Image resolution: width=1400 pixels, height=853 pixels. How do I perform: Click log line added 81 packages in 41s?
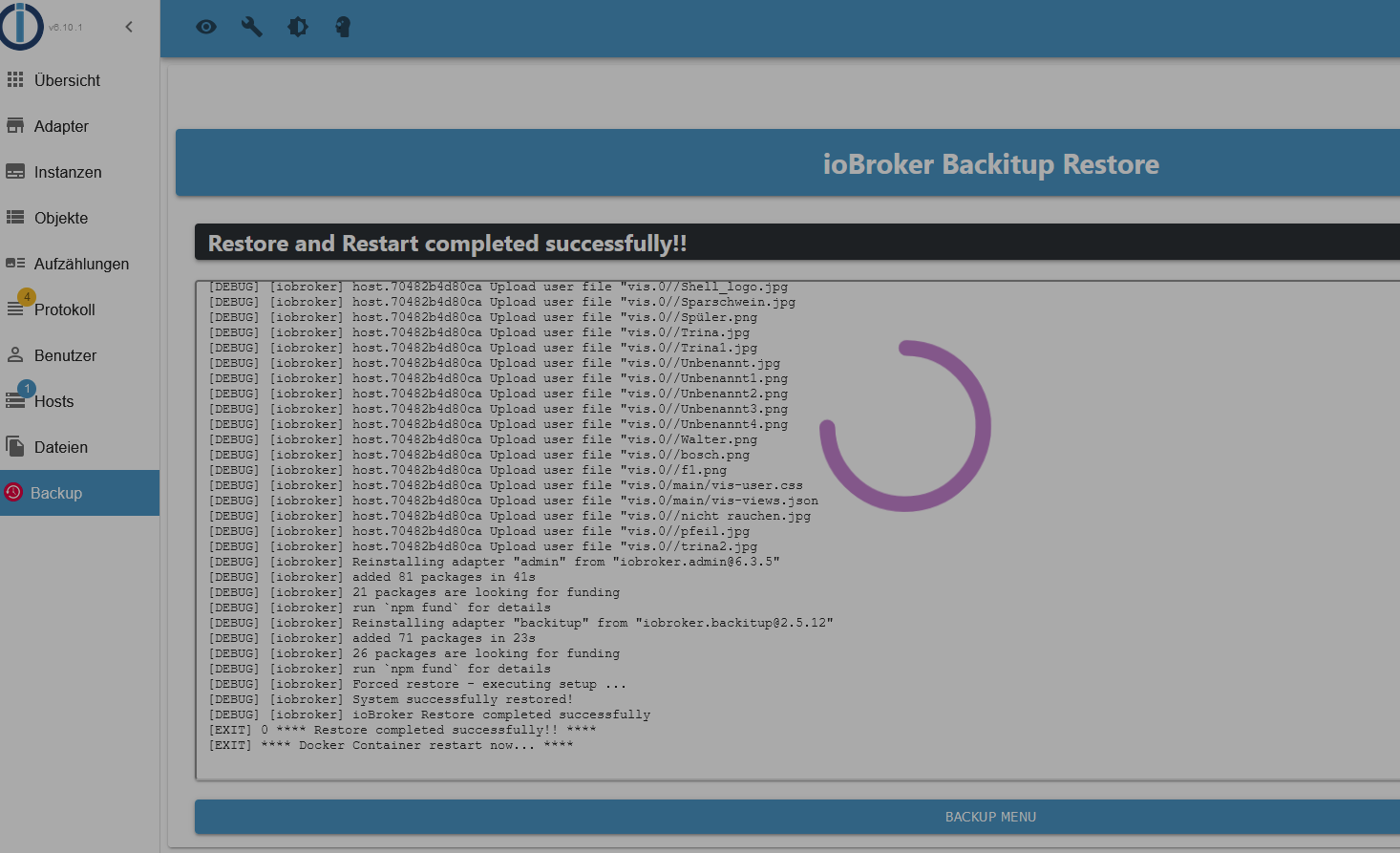tap(372, 577)
